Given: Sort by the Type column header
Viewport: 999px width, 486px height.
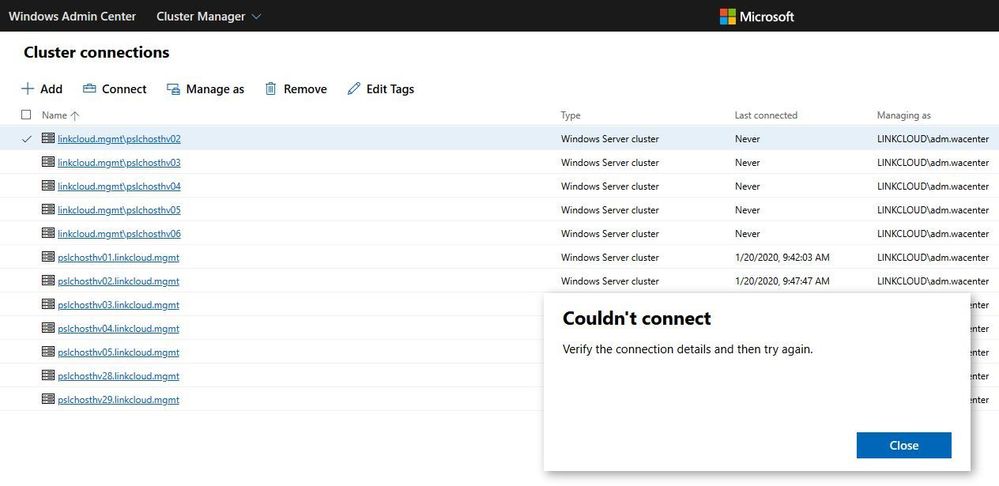Looking at the screenshot, I should click(x=570, y=115).
